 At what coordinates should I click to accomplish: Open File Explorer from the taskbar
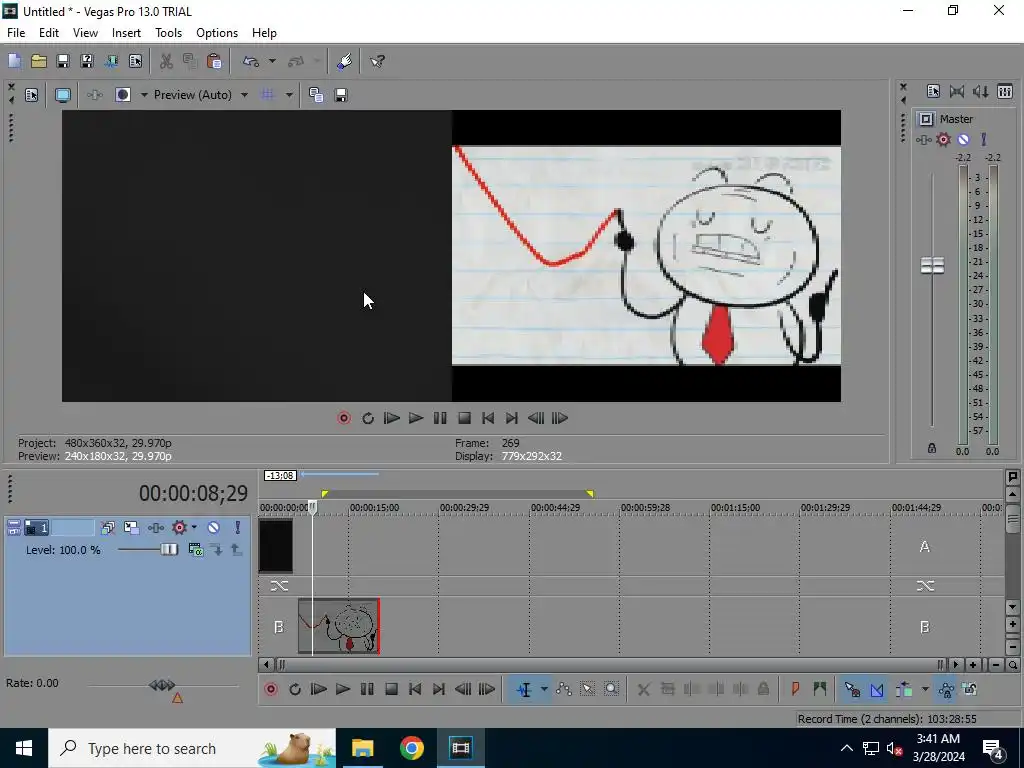tap(362, 748)
